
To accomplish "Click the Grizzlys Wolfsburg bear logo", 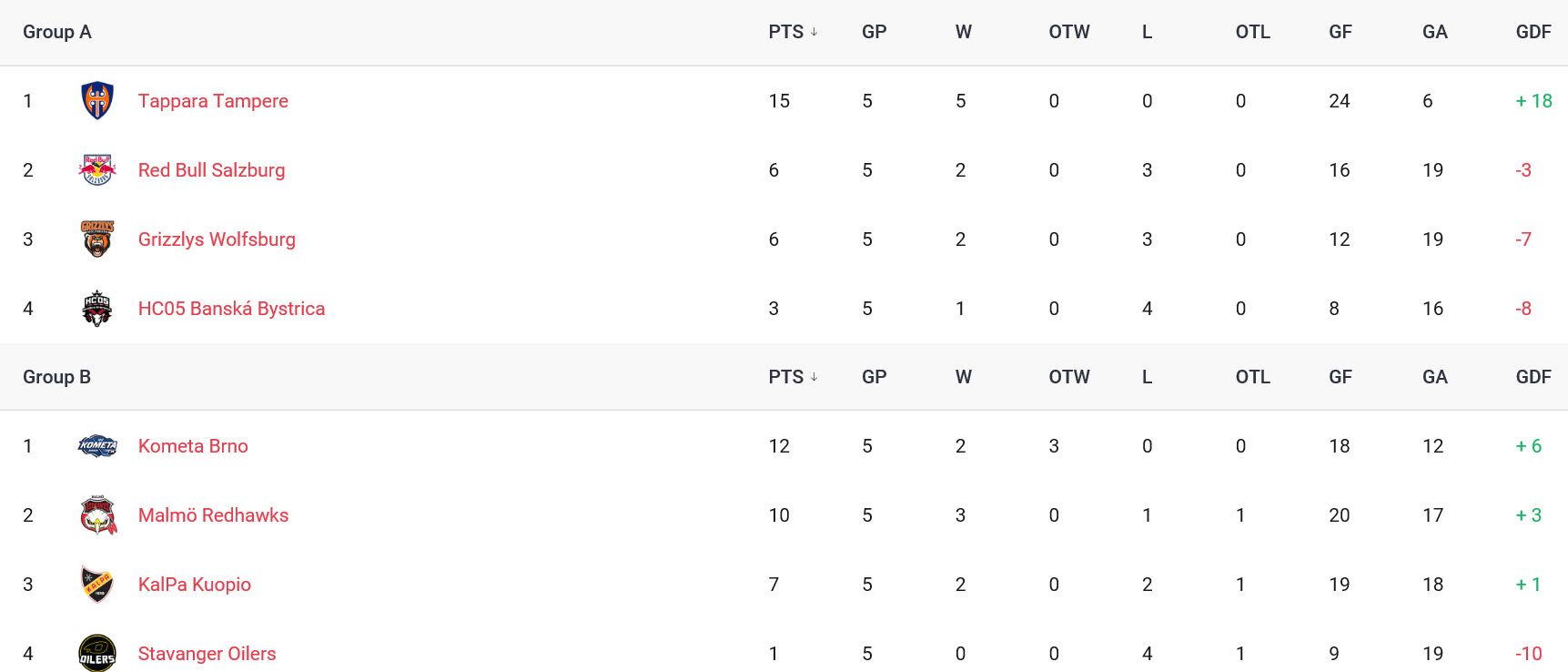I will point(97,239).
